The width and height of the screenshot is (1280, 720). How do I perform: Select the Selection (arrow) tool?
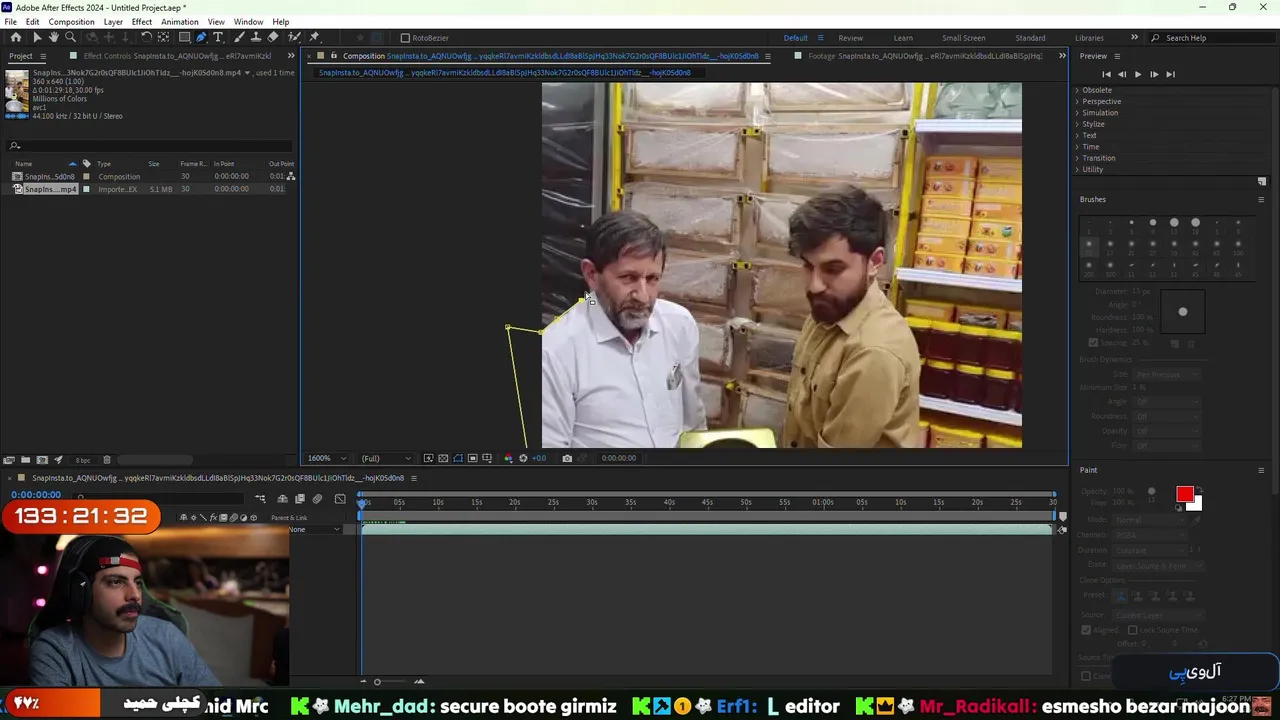(x=37, y=37)
